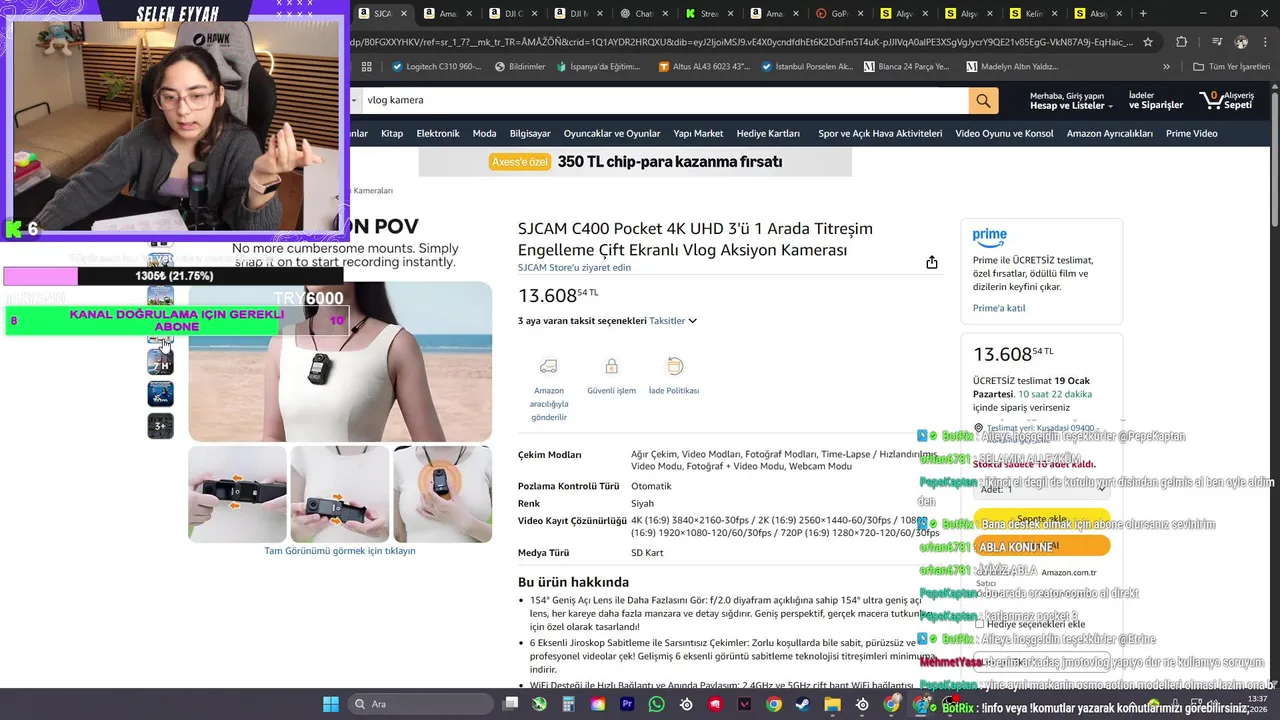The height and width of the screenshot is (720, 1280).
Task: Open Logitech C310 bookmark
Action: point(438,67)
